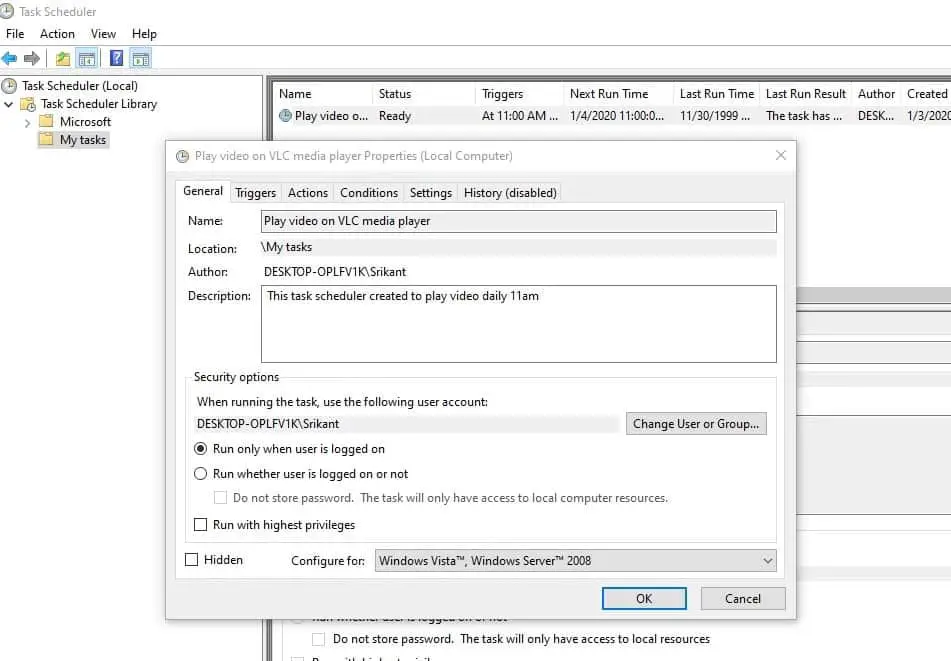The width and height of the screenshot is (951, 661).
Task: Switch to the General tab
Action: pos(203,191)
